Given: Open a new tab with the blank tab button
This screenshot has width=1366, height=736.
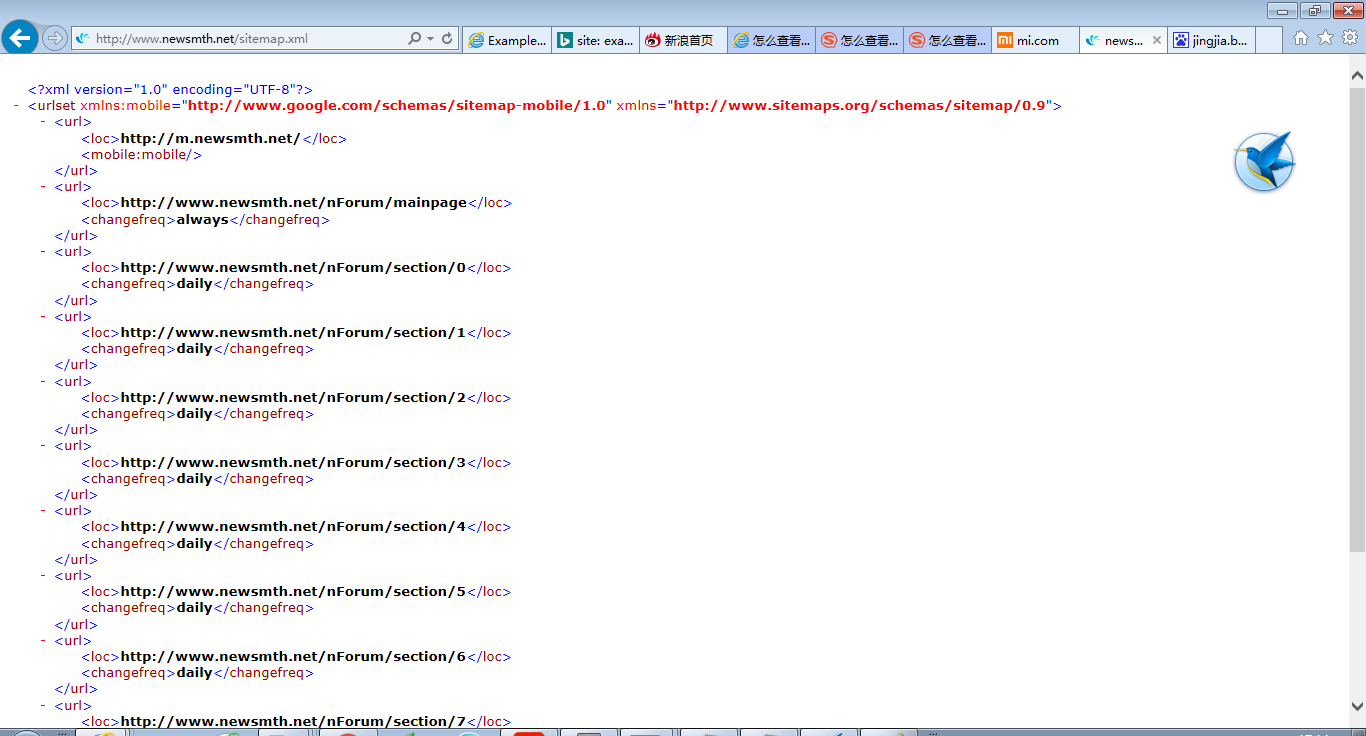Looking at the screenshot, I should [x=1269, y=40].
